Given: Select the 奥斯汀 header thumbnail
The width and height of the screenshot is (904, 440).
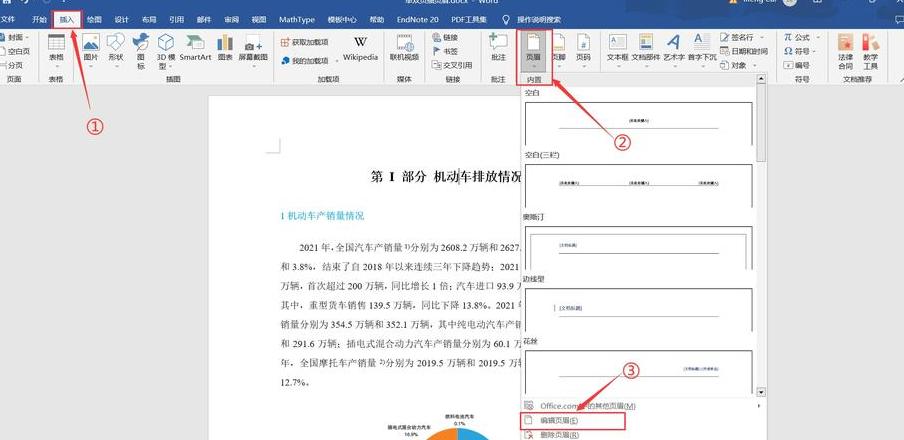Looking at the screenshot, I should tap(639, 248).
